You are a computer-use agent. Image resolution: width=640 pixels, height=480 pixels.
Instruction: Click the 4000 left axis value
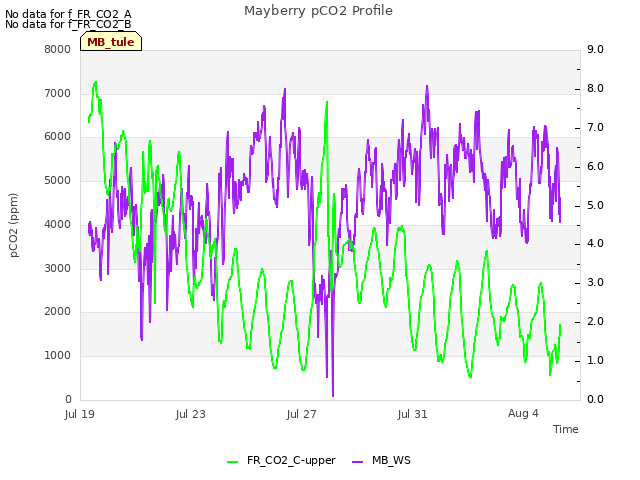[x=58, y=224]
